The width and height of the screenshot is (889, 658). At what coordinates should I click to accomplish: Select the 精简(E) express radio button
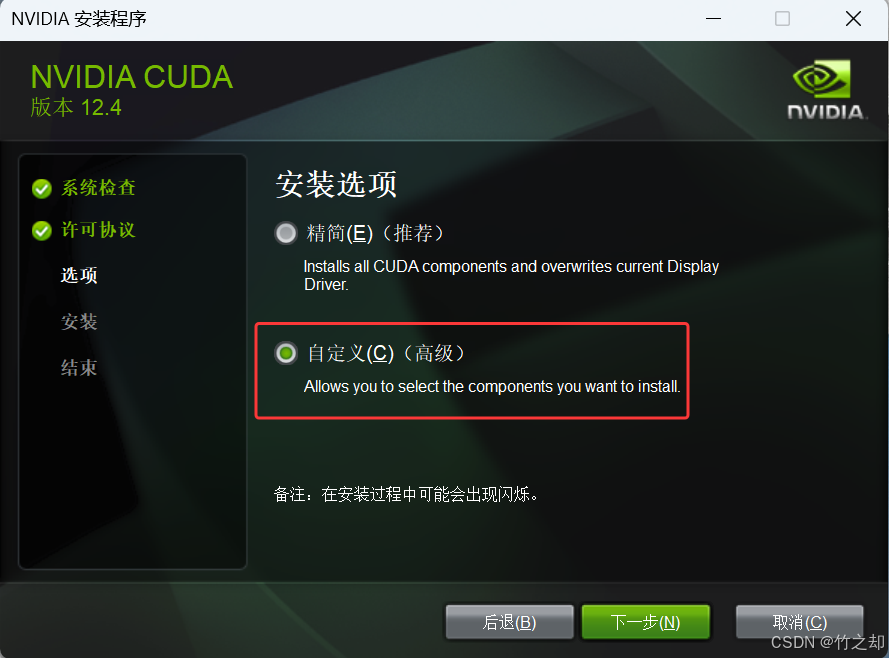(x=286, y=233)
